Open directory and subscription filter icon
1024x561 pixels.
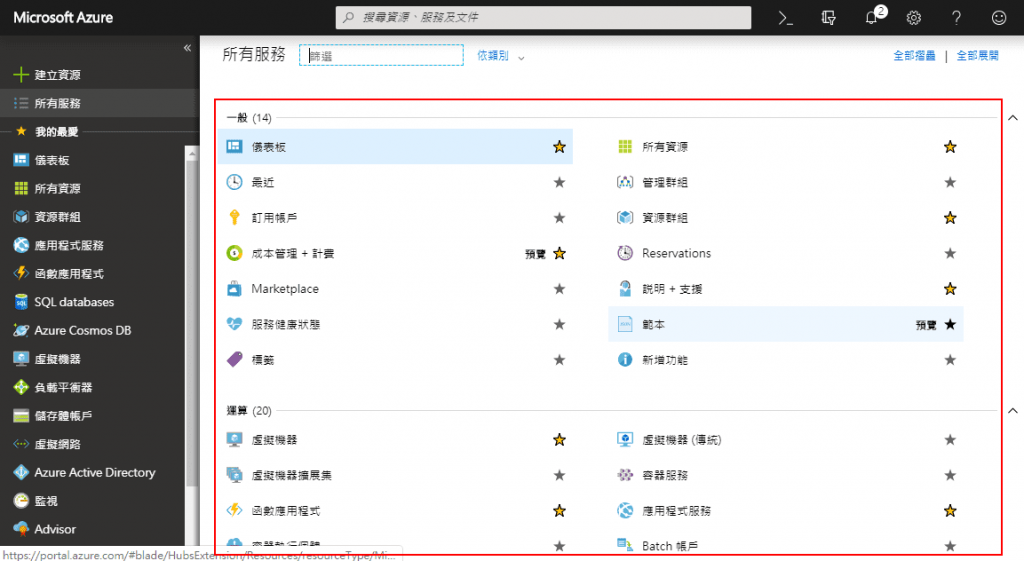[828, 18]
